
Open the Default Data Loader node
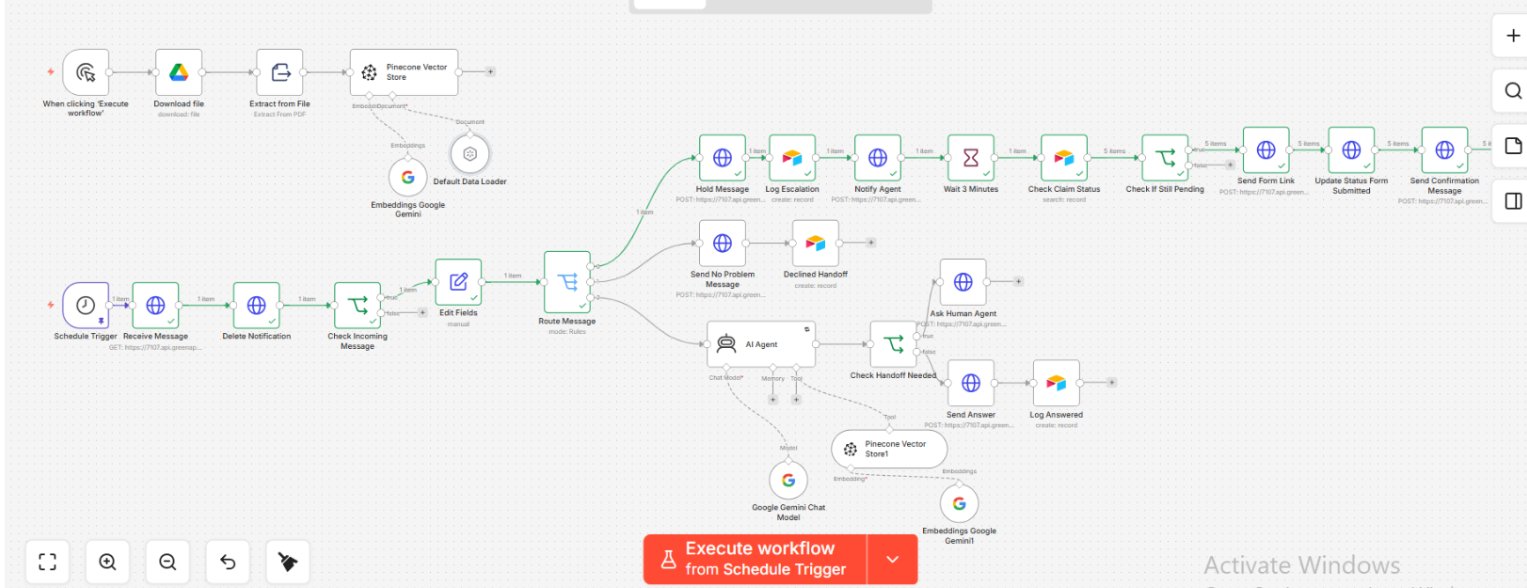pyautogui.click(x=470, y=153)
